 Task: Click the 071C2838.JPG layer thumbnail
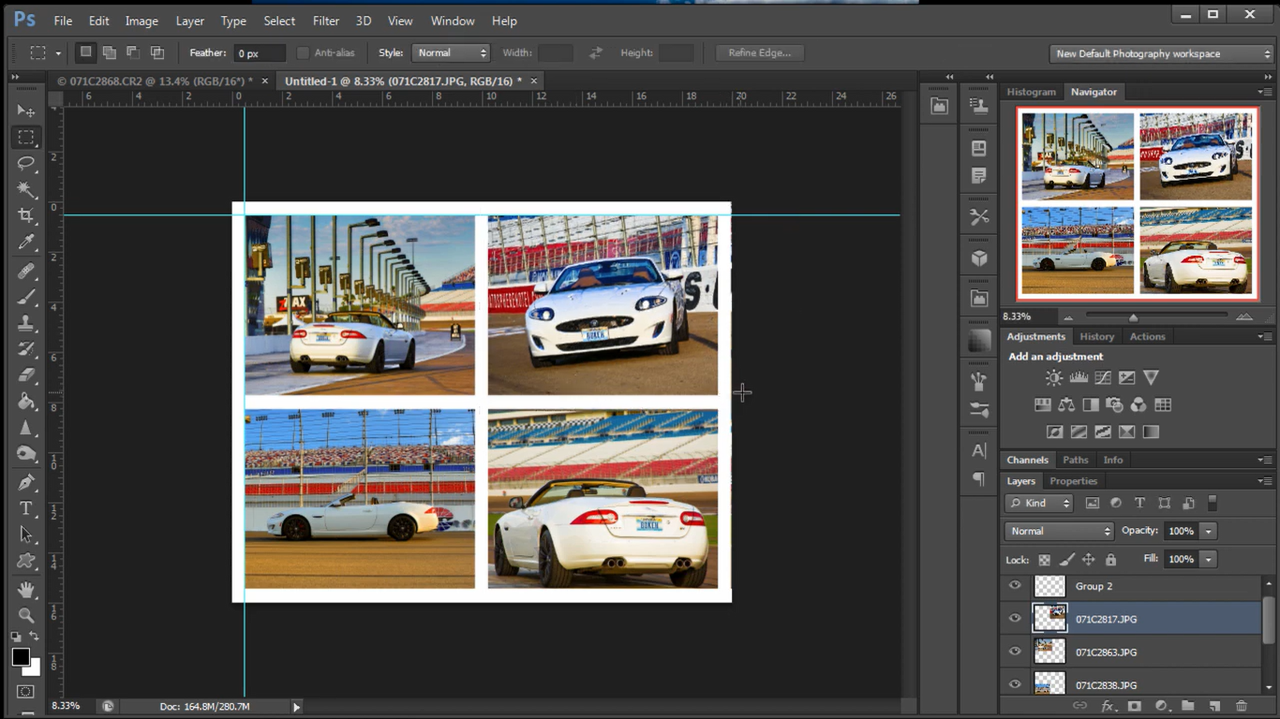pos(1049,684)
